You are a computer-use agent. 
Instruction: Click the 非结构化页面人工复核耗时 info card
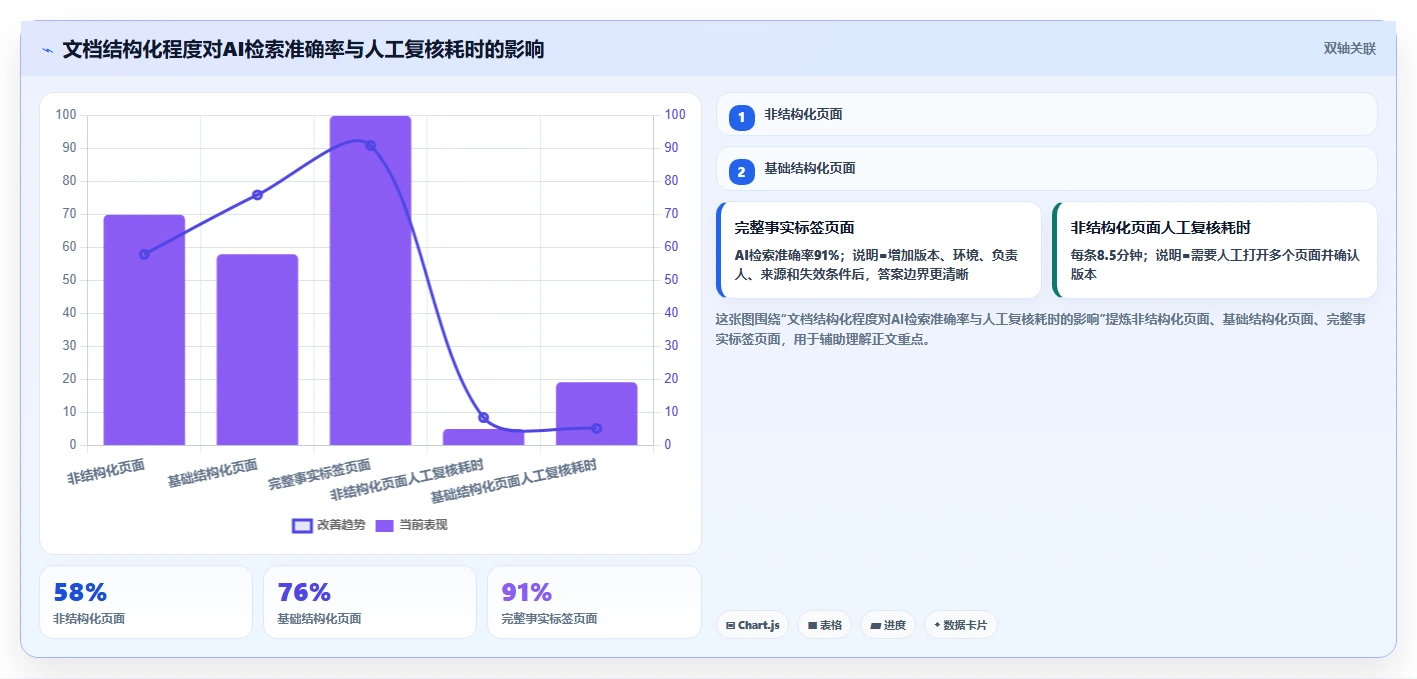pyautogui.click(x=1215, y=250)
